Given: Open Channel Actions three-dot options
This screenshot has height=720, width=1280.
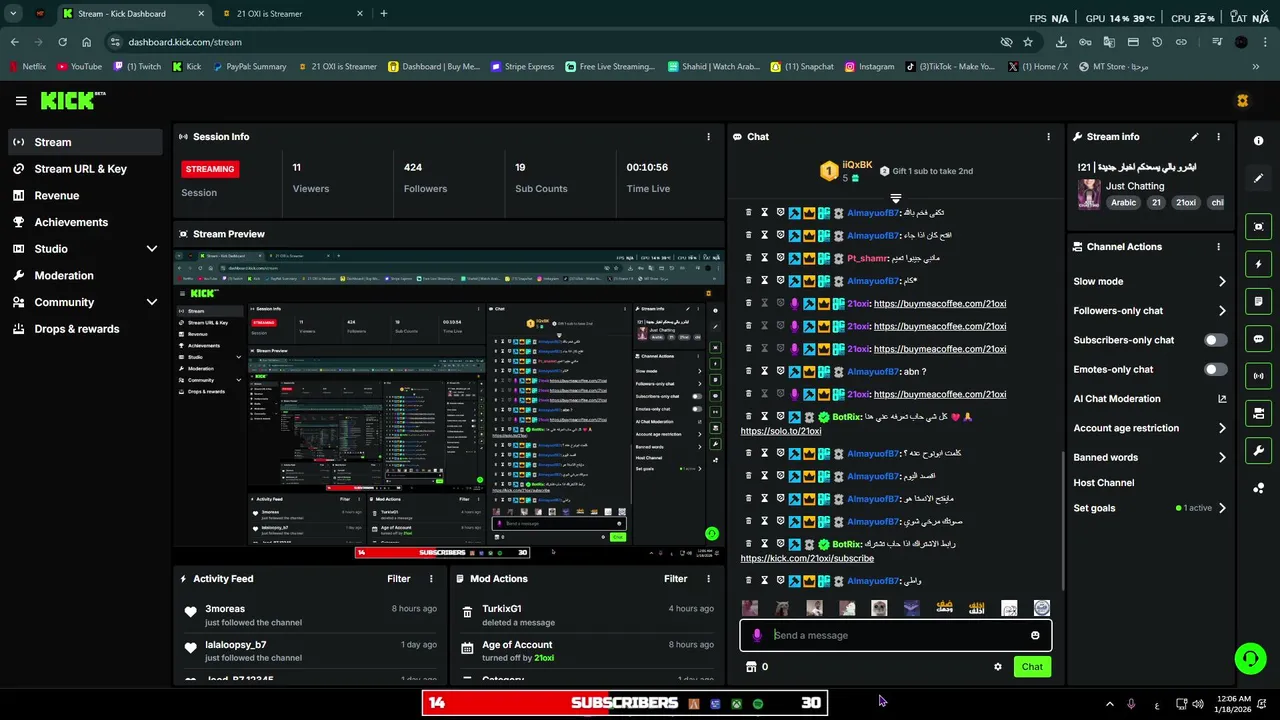Looking at the screenshot, I should coord(1218,247).
